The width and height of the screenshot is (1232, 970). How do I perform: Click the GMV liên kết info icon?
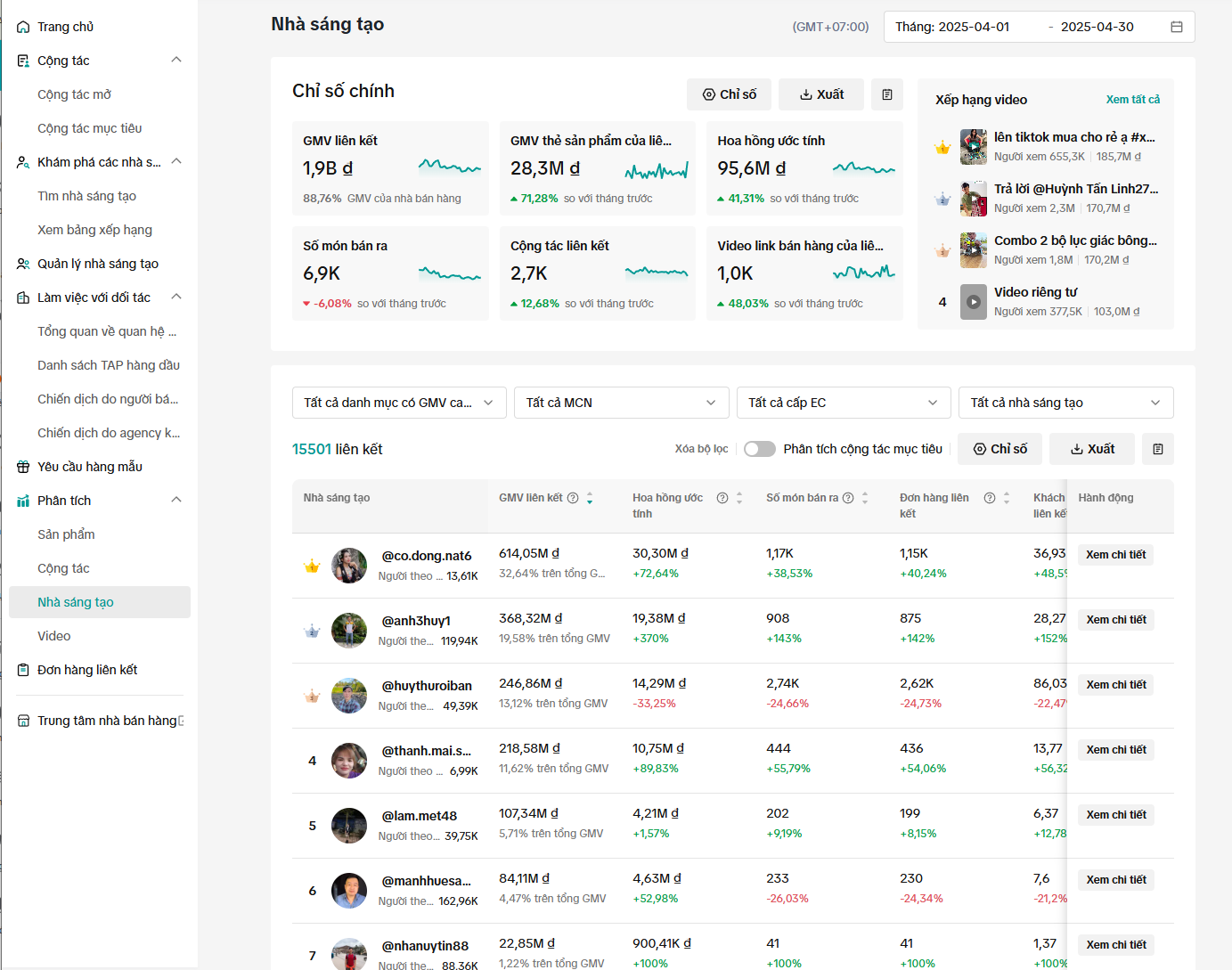(x=573, y=498)
